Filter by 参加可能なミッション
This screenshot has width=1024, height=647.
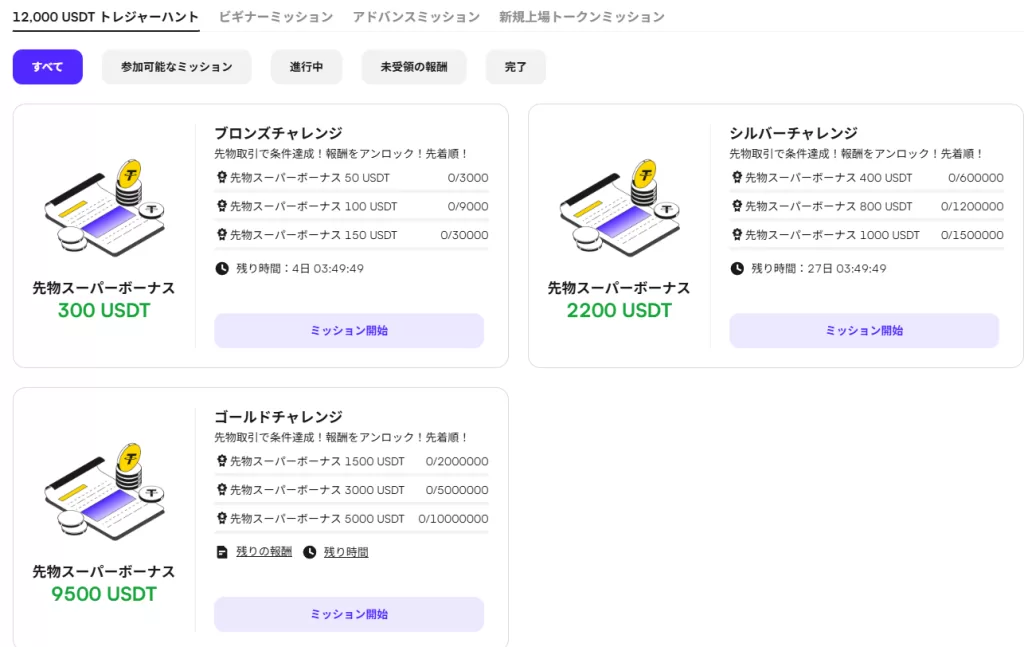(x=177, y=67)
